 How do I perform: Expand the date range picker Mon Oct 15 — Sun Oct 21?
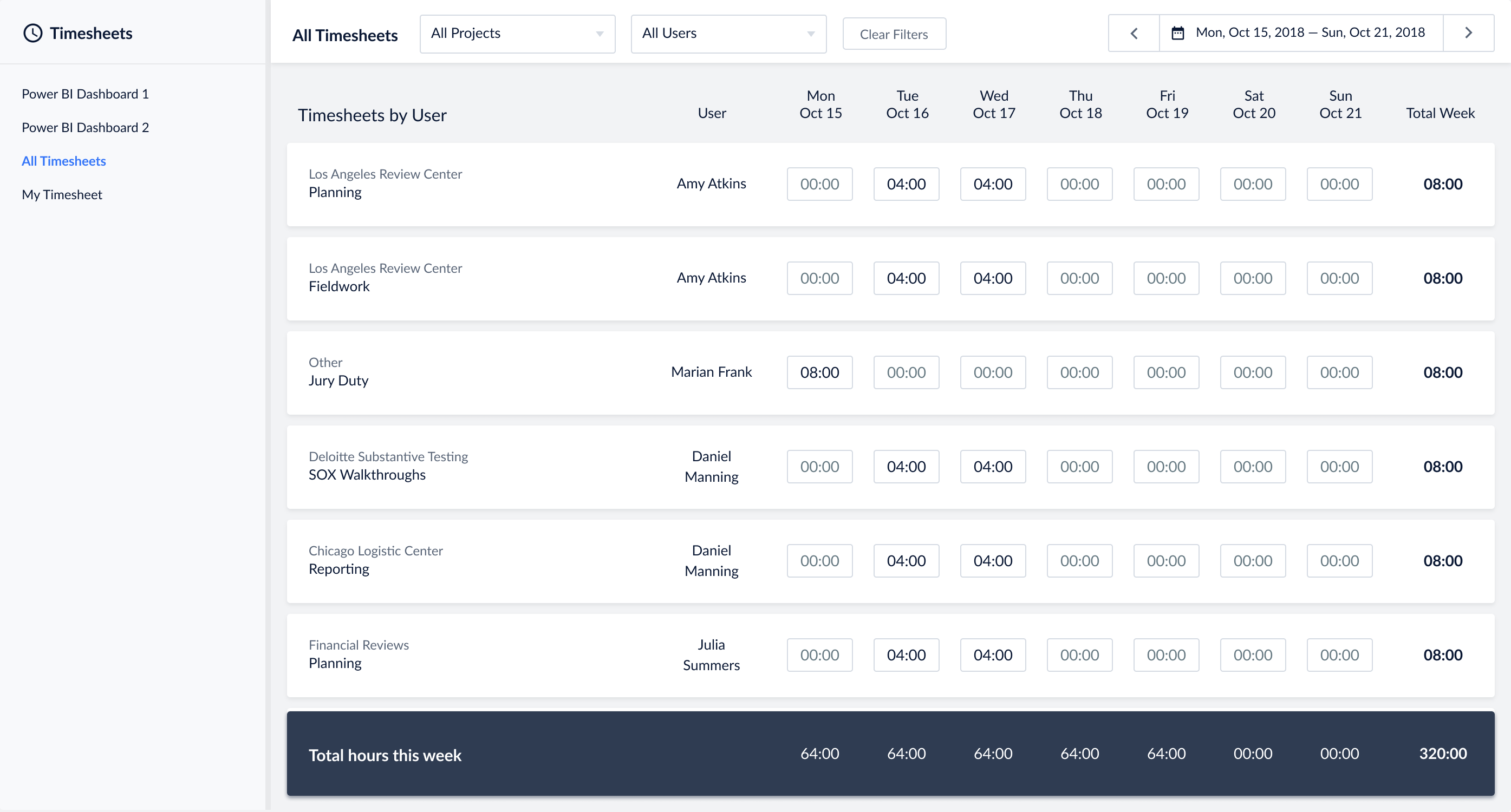pos(1308,33)
